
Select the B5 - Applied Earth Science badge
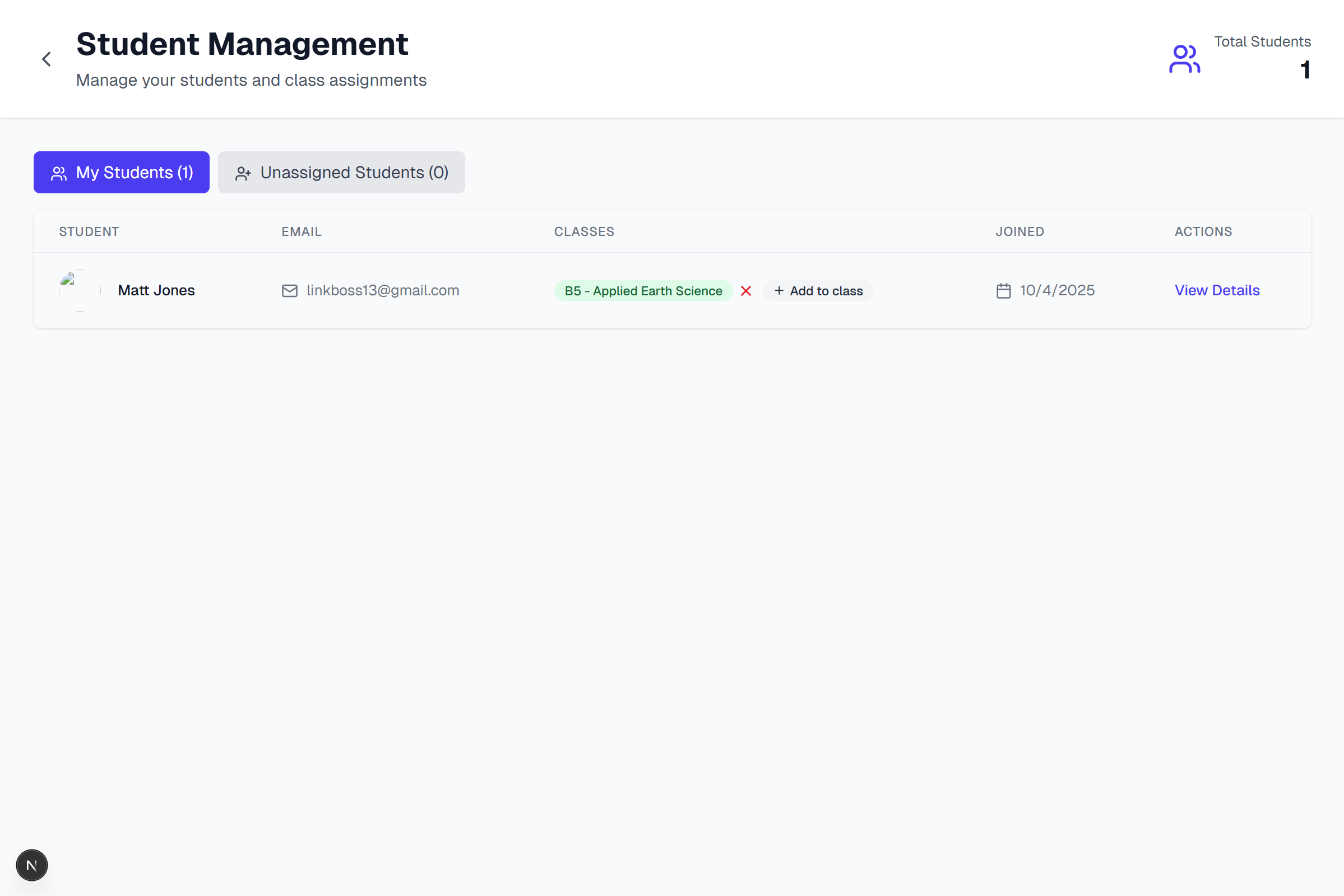(642, 290)
